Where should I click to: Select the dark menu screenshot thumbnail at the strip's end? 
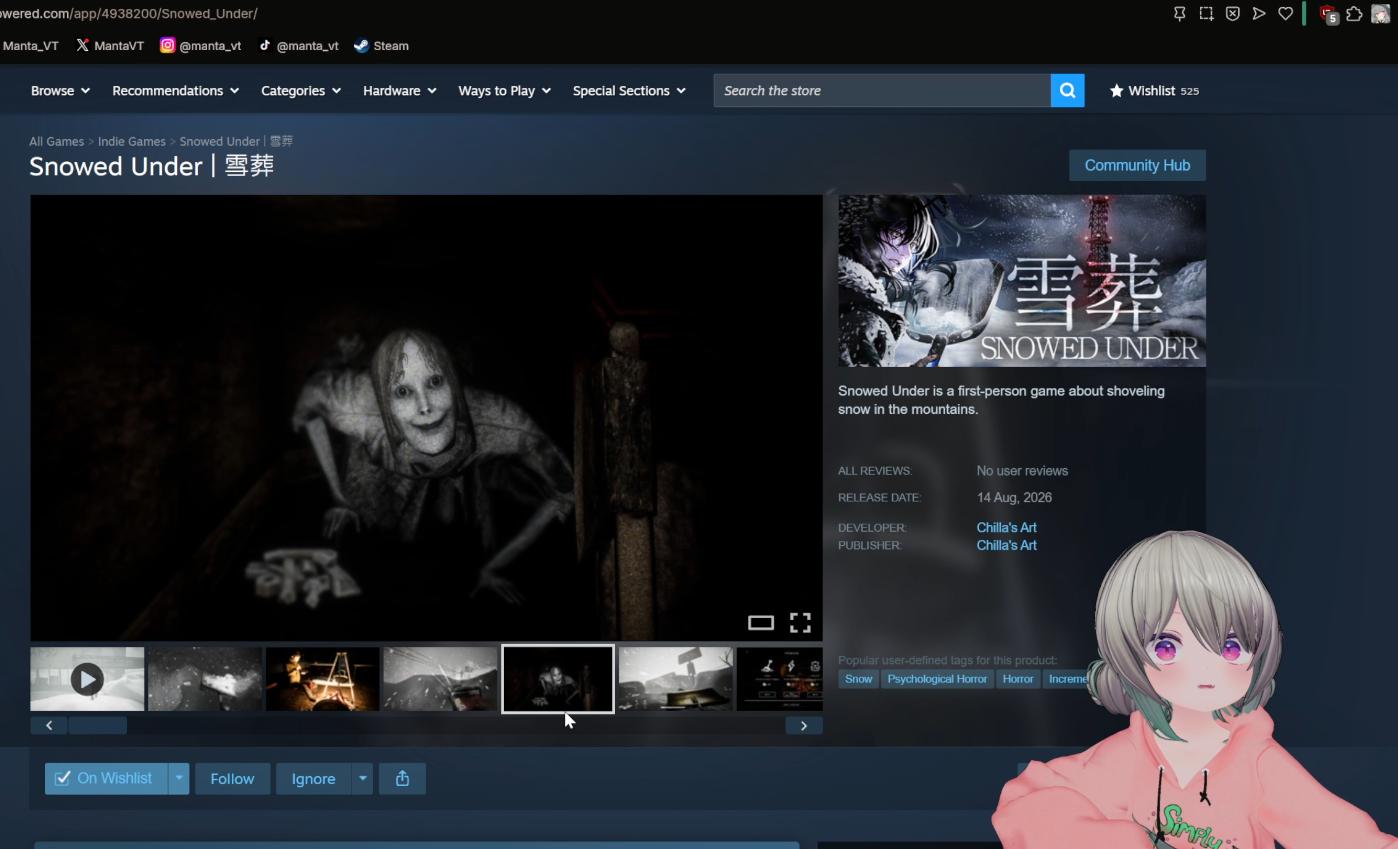[780, 679]
